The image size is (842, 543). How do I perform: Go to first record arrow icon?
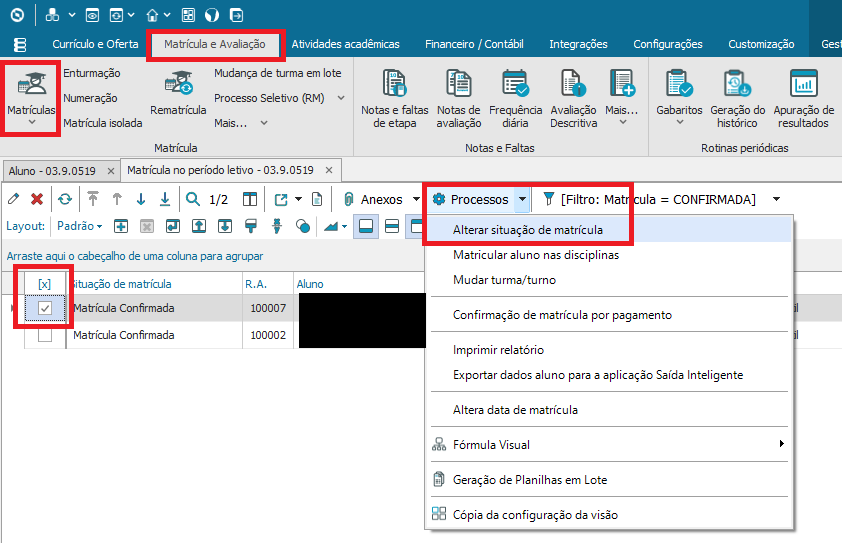click(93, 199)
